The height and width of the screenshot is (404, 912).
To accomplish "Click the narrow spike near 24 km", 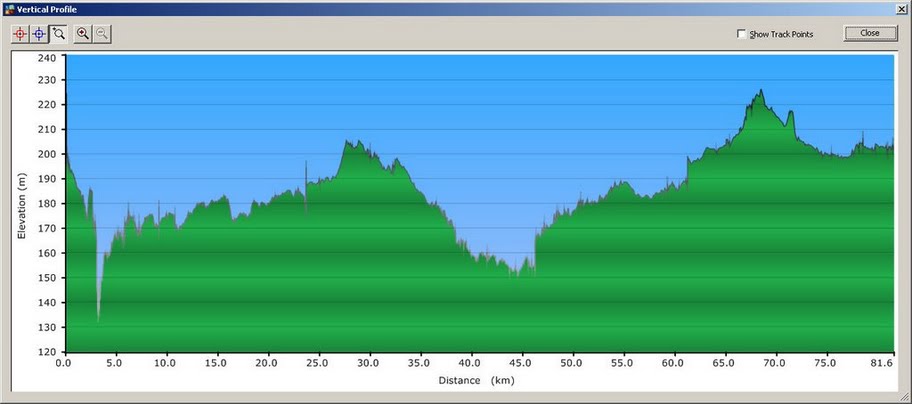I will tap(306, 164).
